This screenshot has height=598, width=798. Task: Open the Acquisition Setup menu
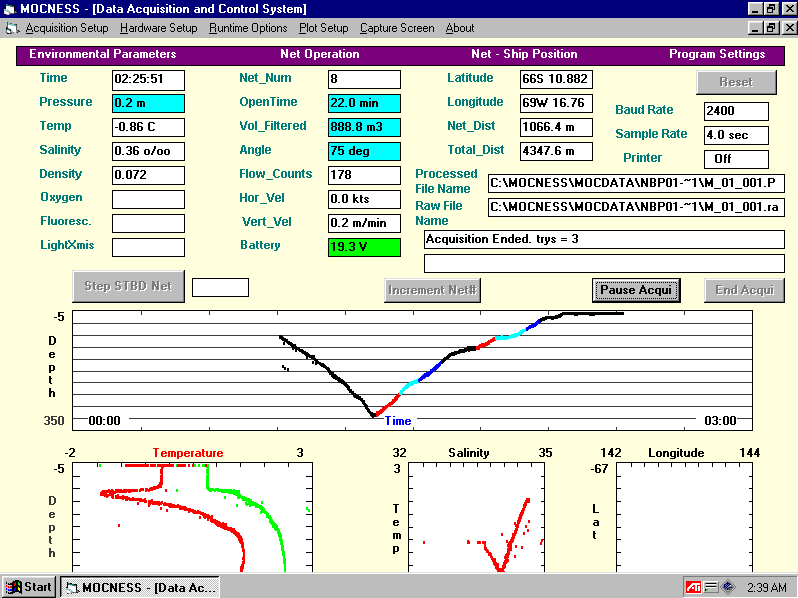tap(67, 28)
